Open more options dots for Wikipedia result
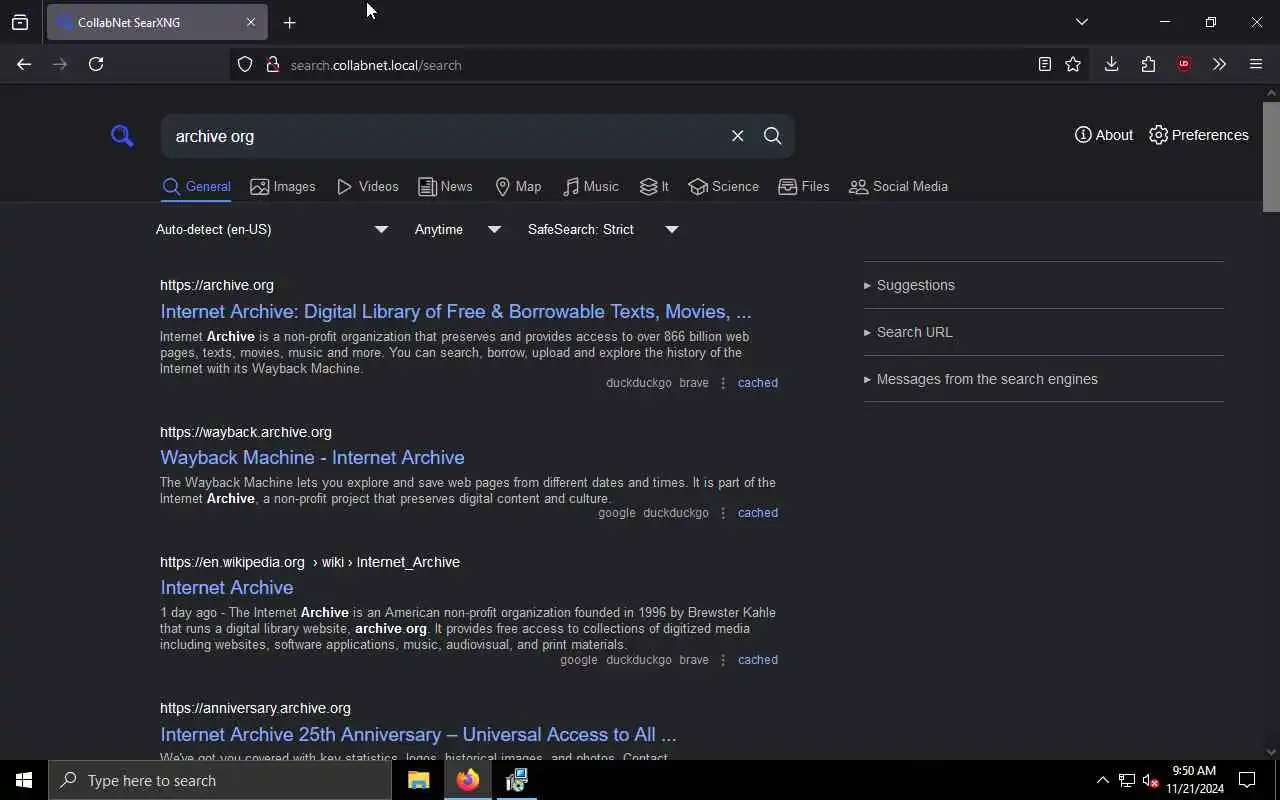Image resolution: width=1280 pixels, height=800 pixels. click(723, 660)
